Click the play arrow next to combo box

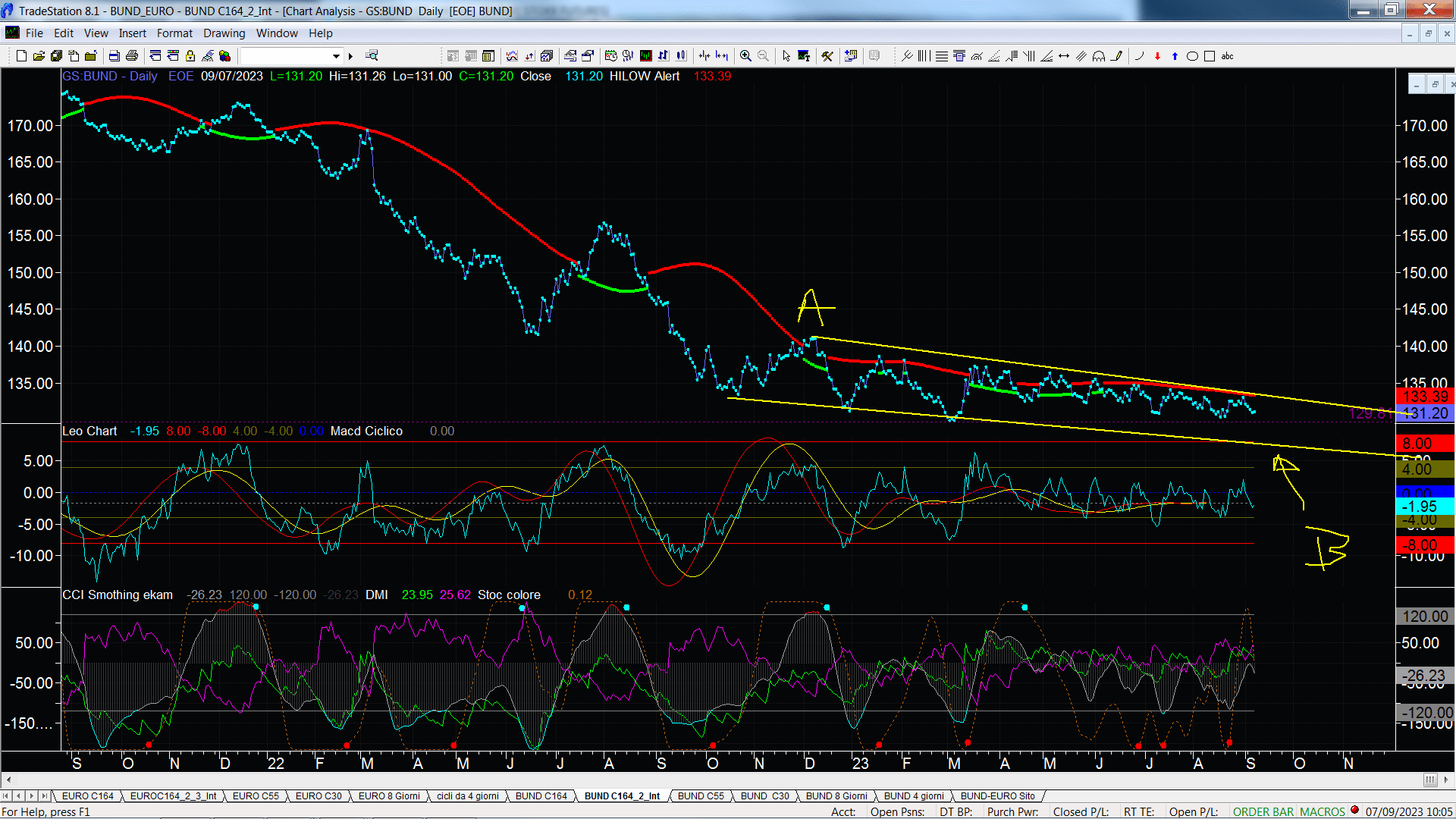pos(350,56)
